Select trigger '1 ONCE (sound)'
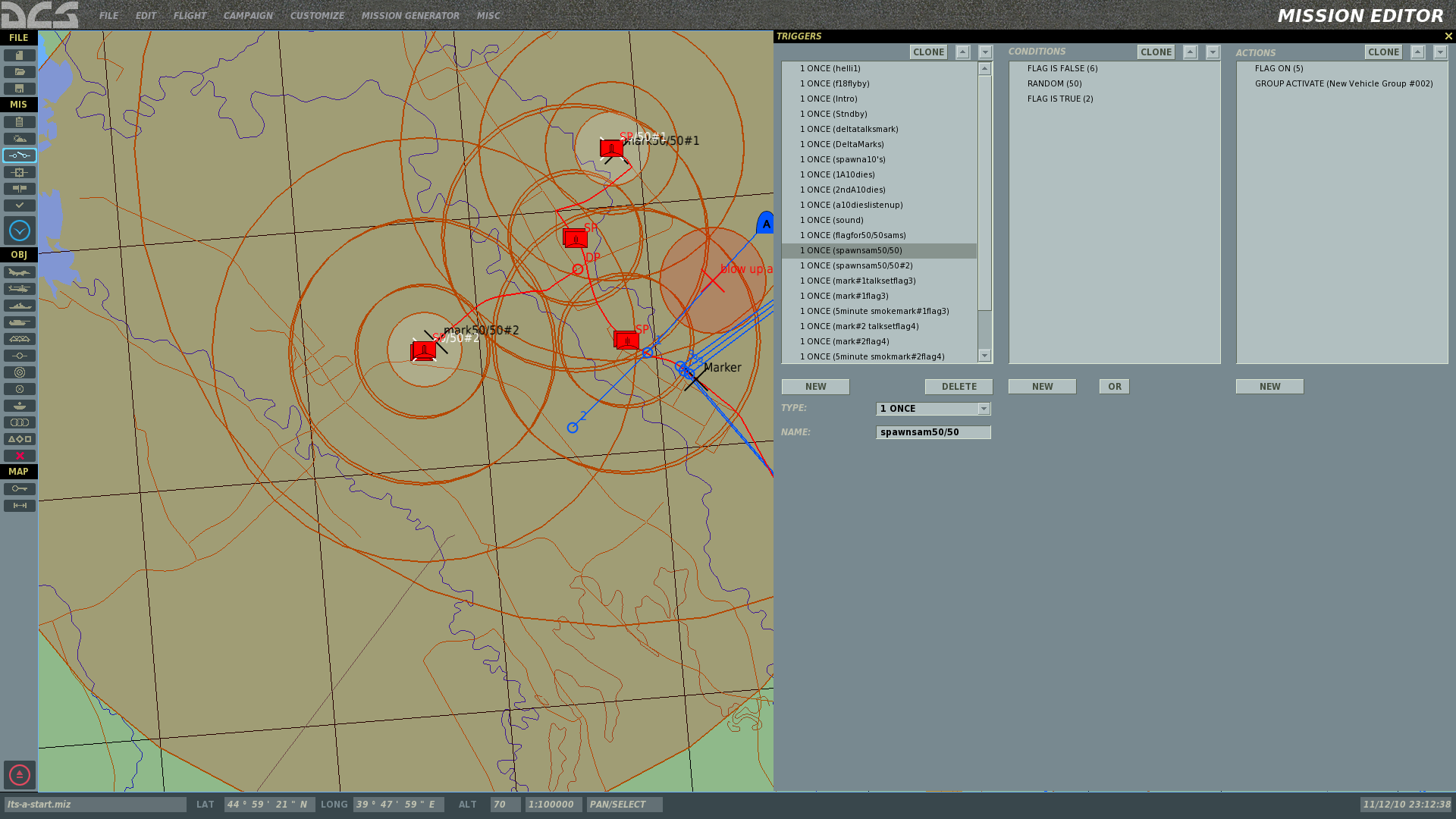The width and height of the screenshot is (1456, 819). tap(880, 220)
